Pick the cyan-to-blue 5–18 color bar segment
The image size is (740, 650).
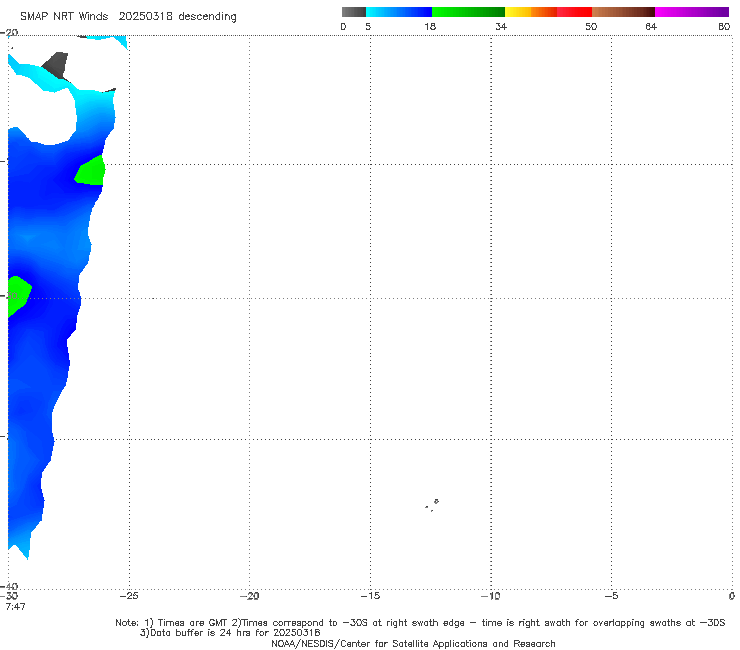pyautogui.click(x=399, y=12)
